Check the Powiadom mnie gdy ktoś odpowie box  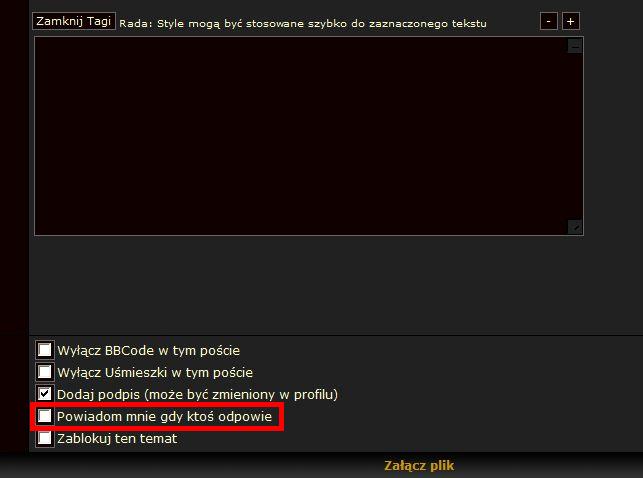point(45,416)
